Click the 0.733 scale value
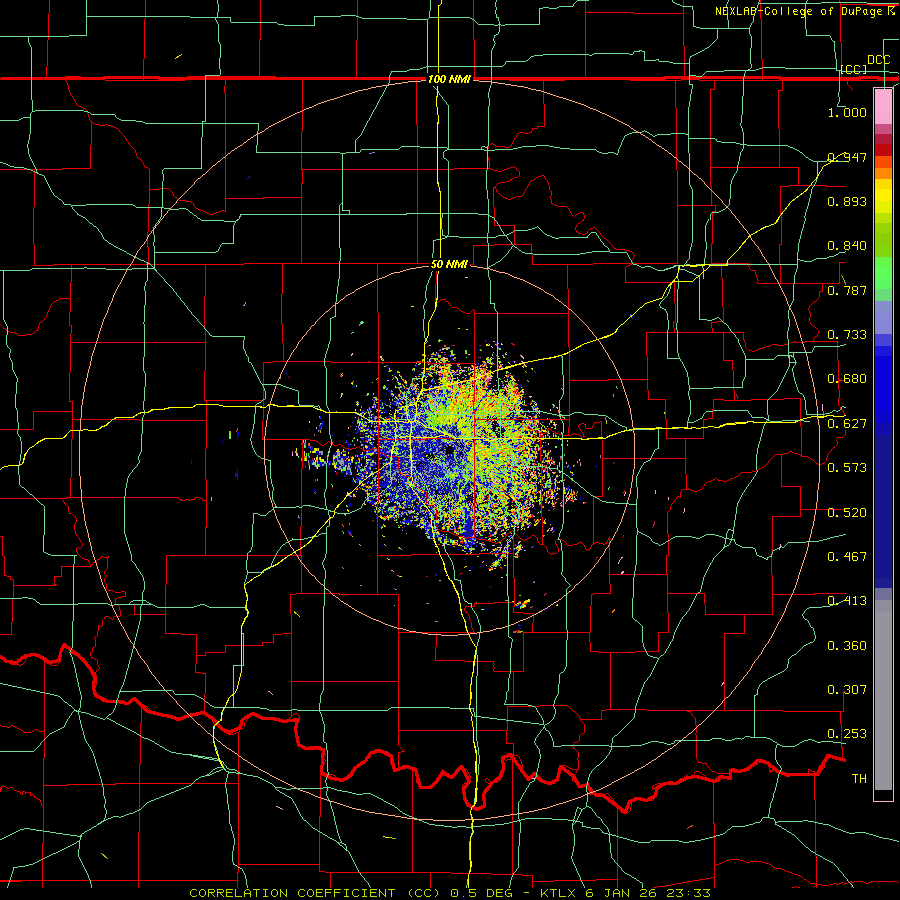900x900 pixels. 847,335
